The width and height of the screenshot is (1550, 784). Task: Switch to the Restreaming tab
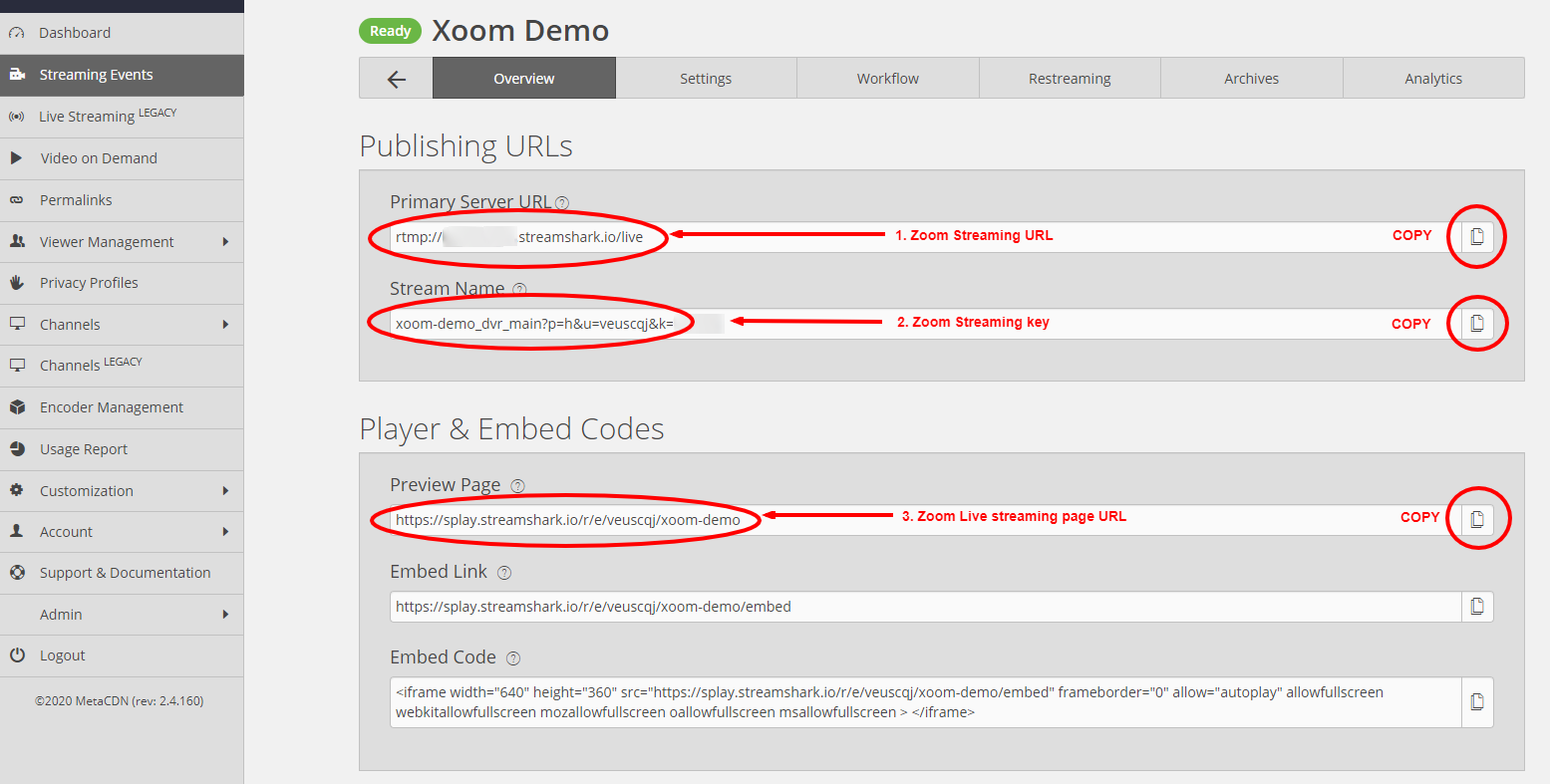(x=1070, y=79)
